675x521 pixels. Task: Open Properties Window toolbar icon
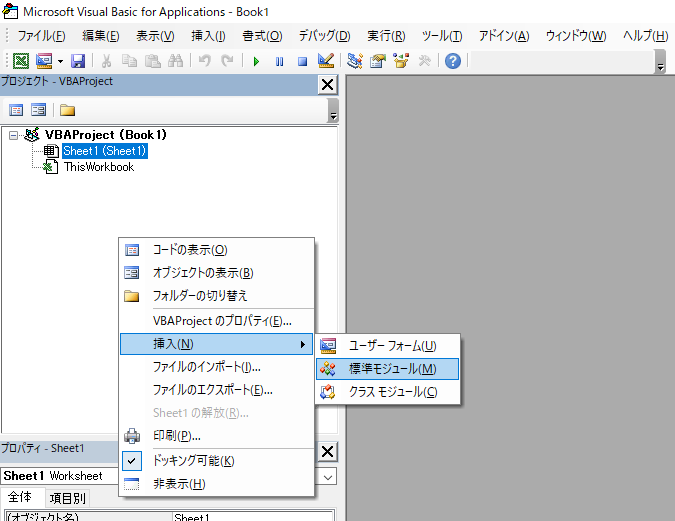coord(378,61)
